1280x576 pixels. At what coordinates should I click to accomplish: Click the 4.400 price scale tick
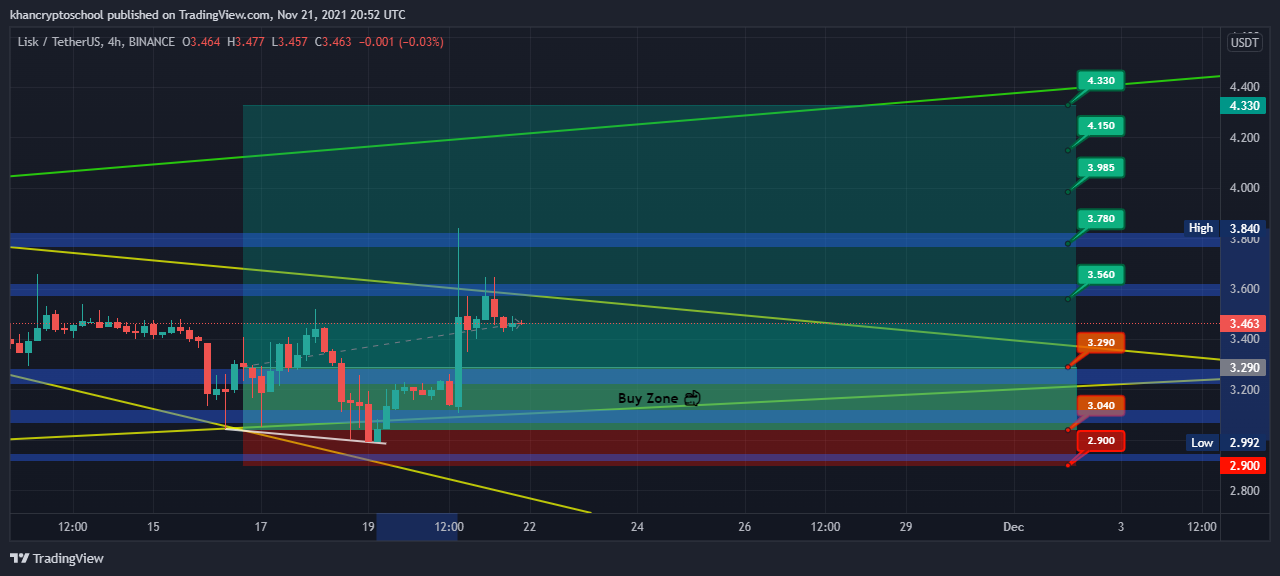coord(1244,86)
